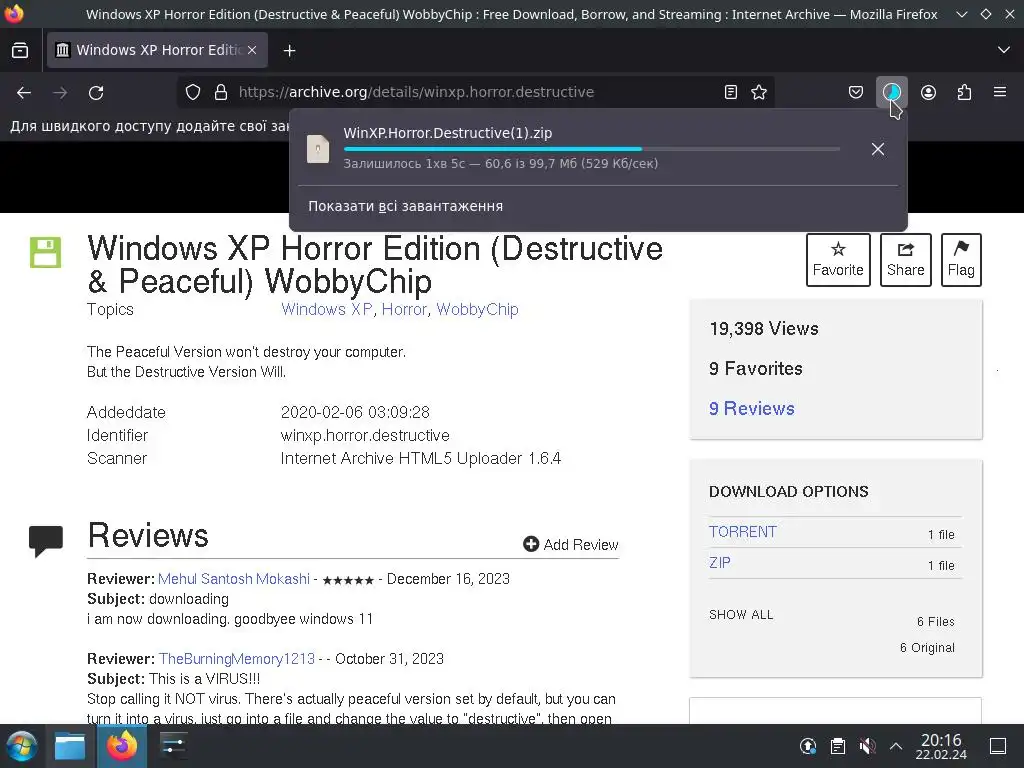
Task: Click the green software floppy icon
Action: pyautogui.click(x=45, y=252)
